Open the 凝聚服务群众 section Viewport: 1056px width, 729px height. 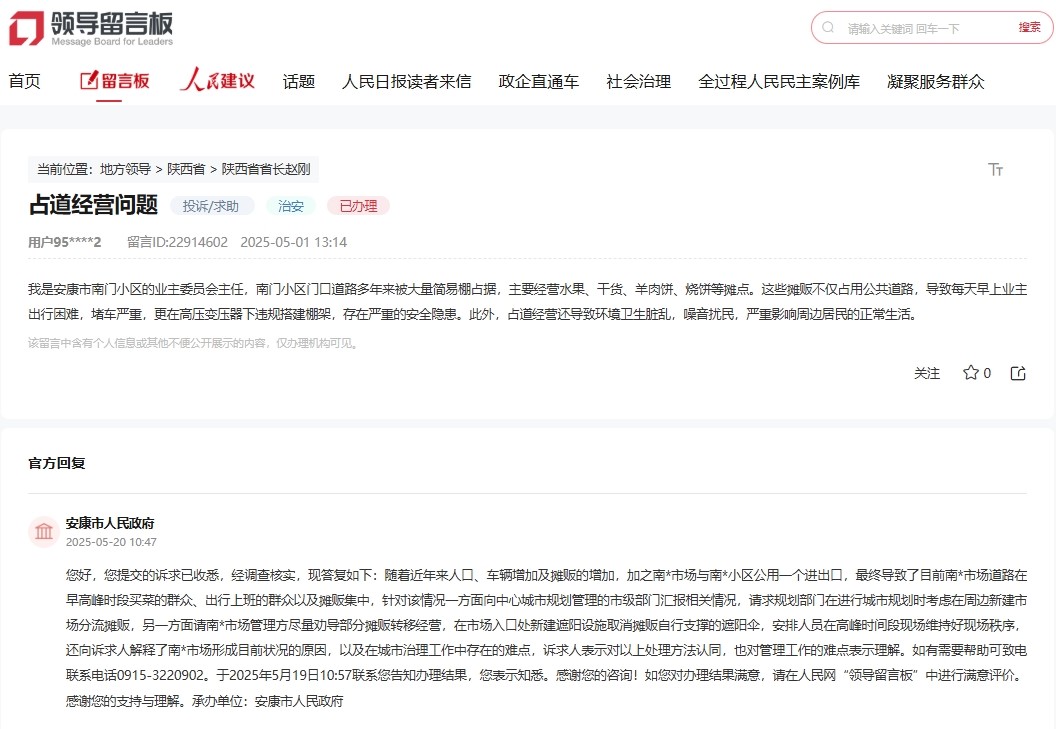point(937,81)
